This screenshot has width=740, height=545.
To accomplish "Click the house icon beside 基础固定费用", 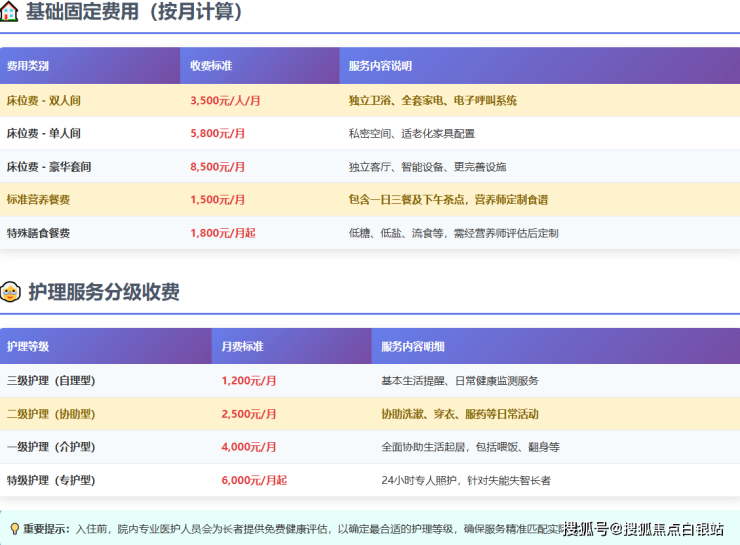I will tap(10, 13).
